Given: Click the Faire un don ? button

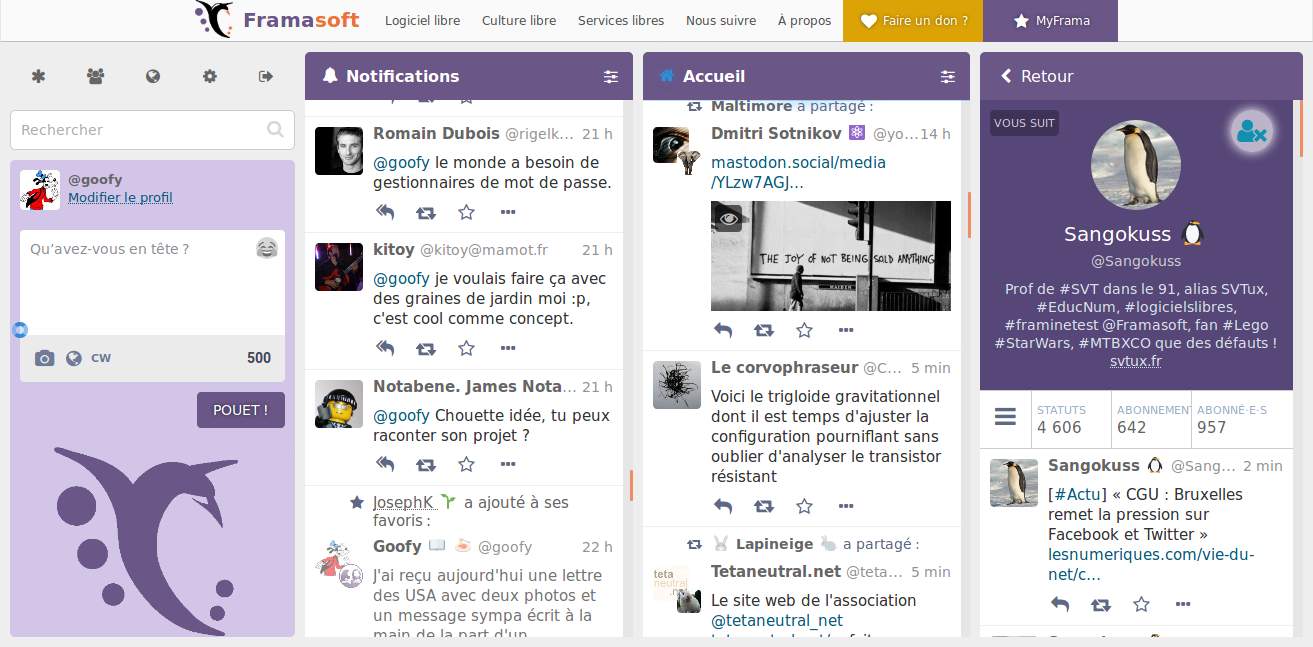Looking at the screenshot, I should pos(913,20).
